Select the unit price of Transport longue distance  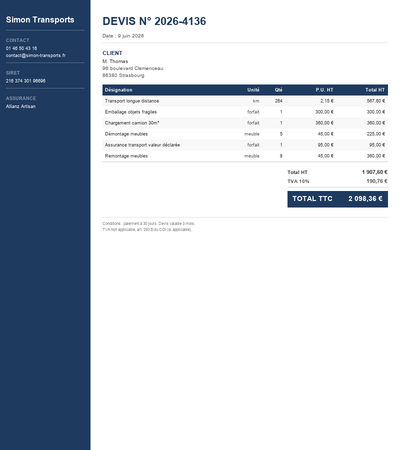327,101
